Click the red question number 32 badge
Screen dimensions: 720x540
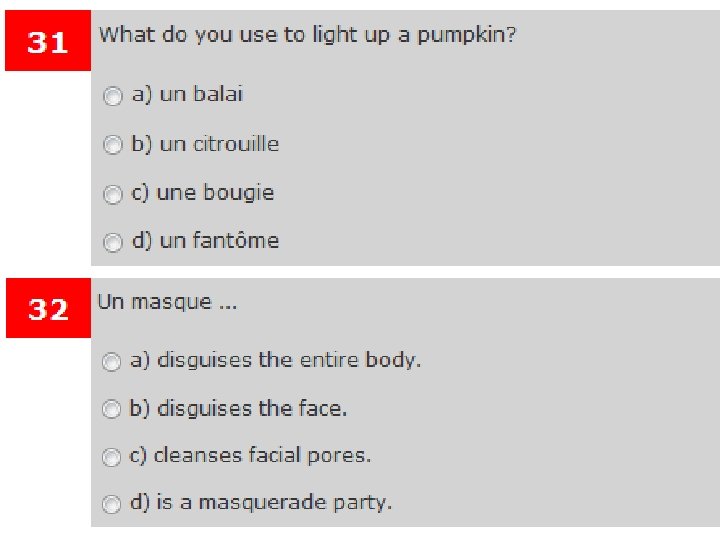[x=48, y=310]
